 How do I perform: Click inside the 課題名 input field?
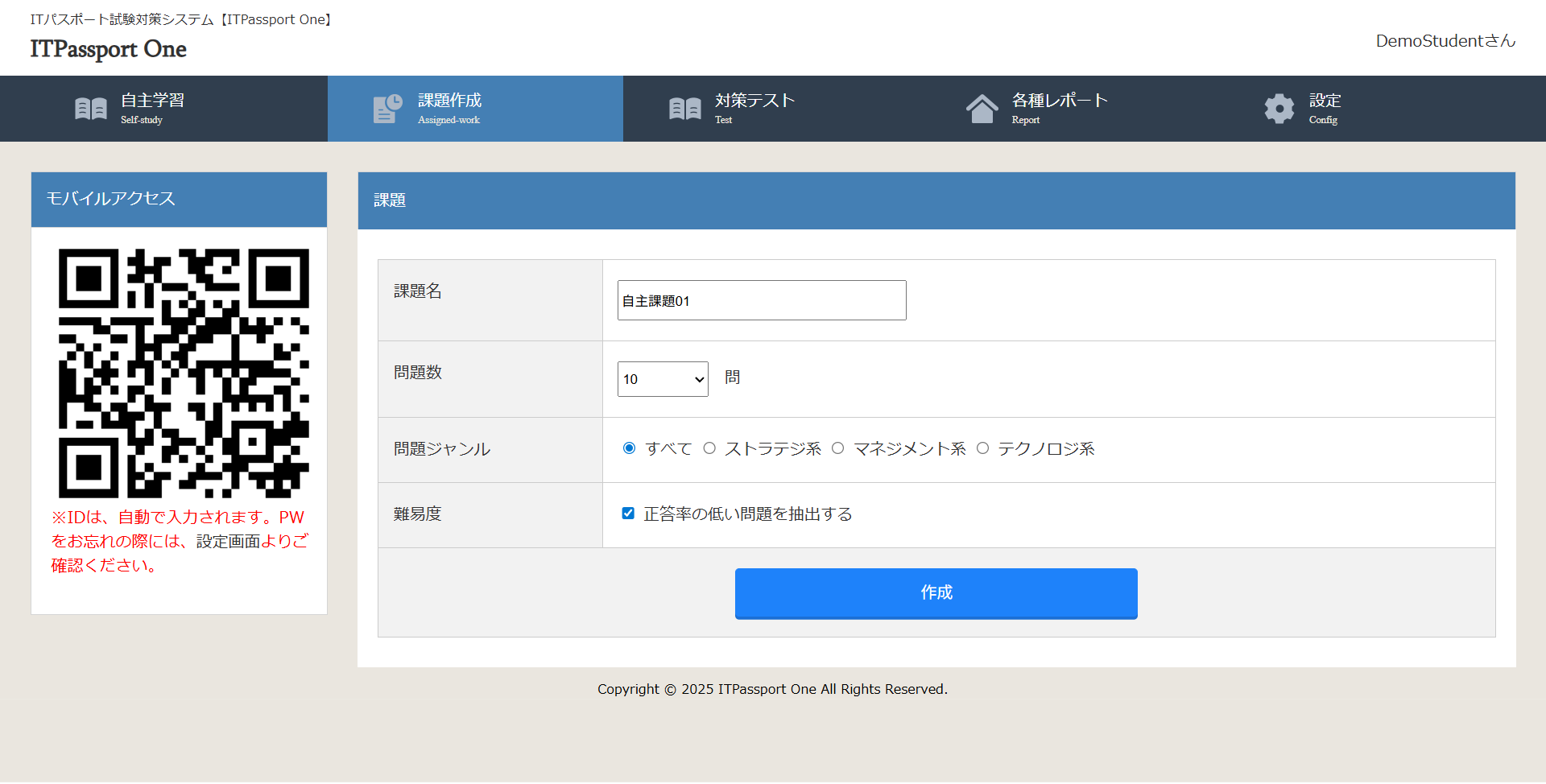point(760,299)
